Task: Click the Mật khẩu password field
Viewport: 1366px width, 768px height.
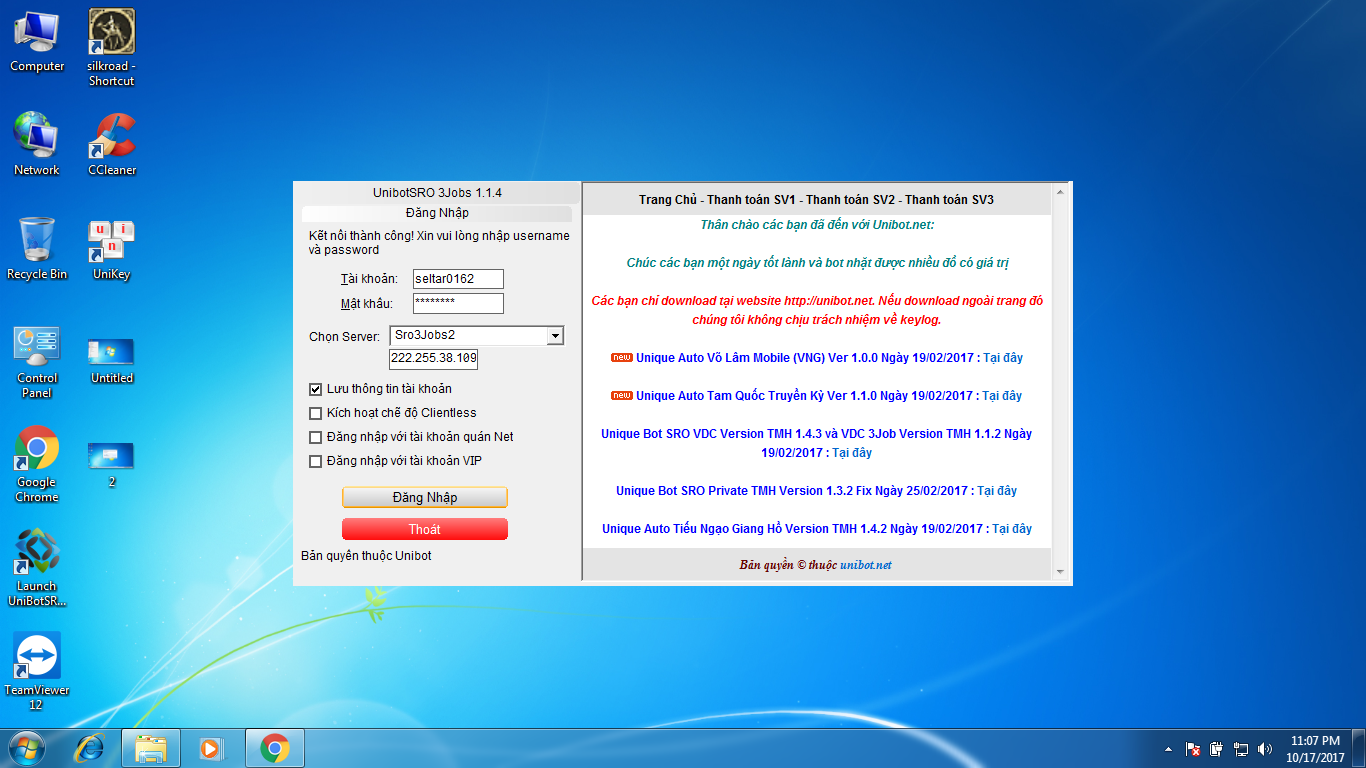Action: [458, 303]
